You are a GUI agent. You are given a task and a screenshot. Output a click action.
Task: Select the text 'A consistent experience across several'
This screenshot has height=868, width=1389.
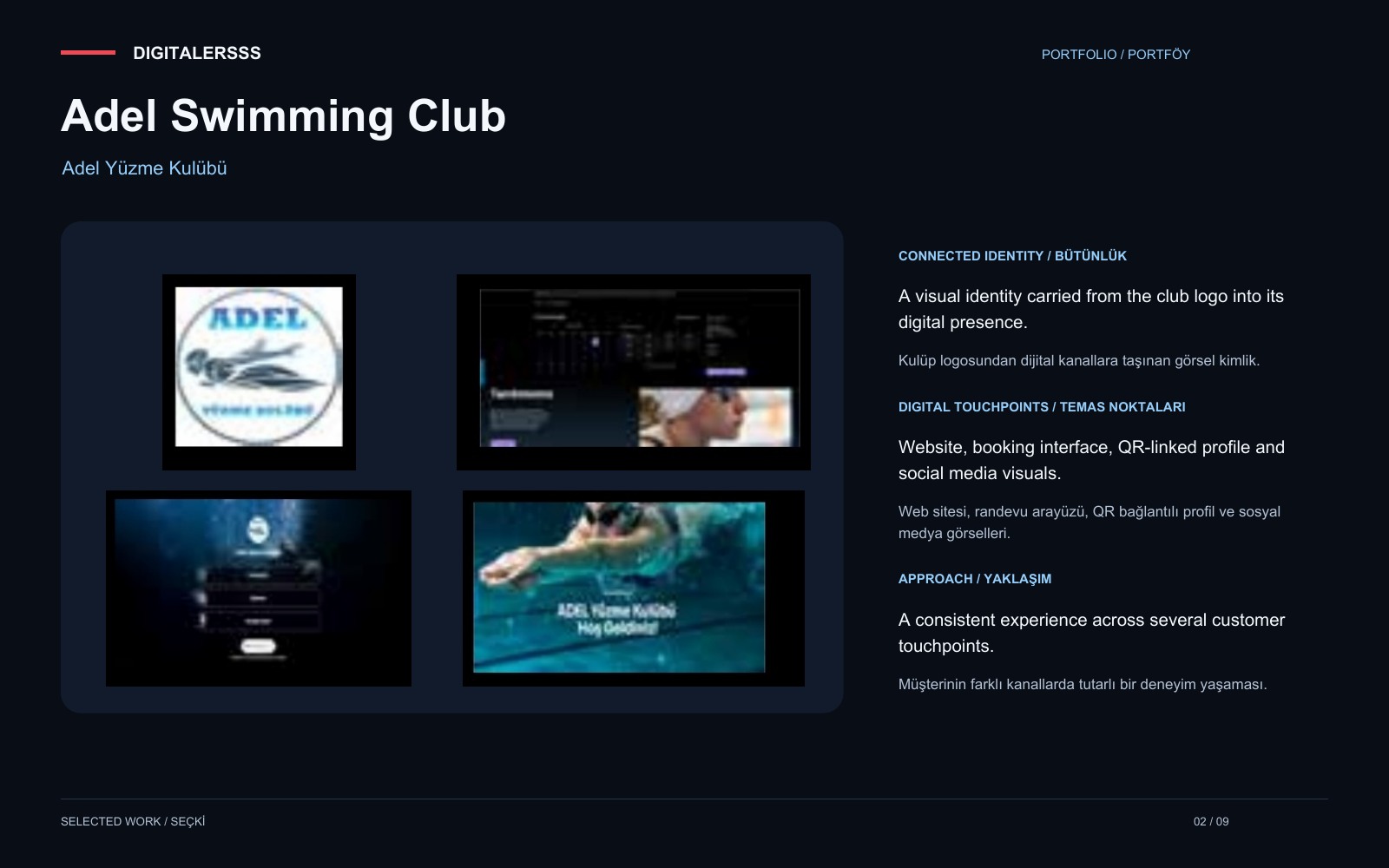1091,633
